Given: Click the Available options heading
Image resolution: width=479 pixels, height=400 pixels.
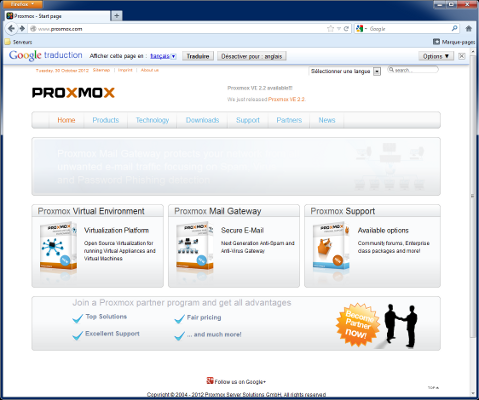Looking at the screenshot, I should pyautogui.click(x=383, y=230).
